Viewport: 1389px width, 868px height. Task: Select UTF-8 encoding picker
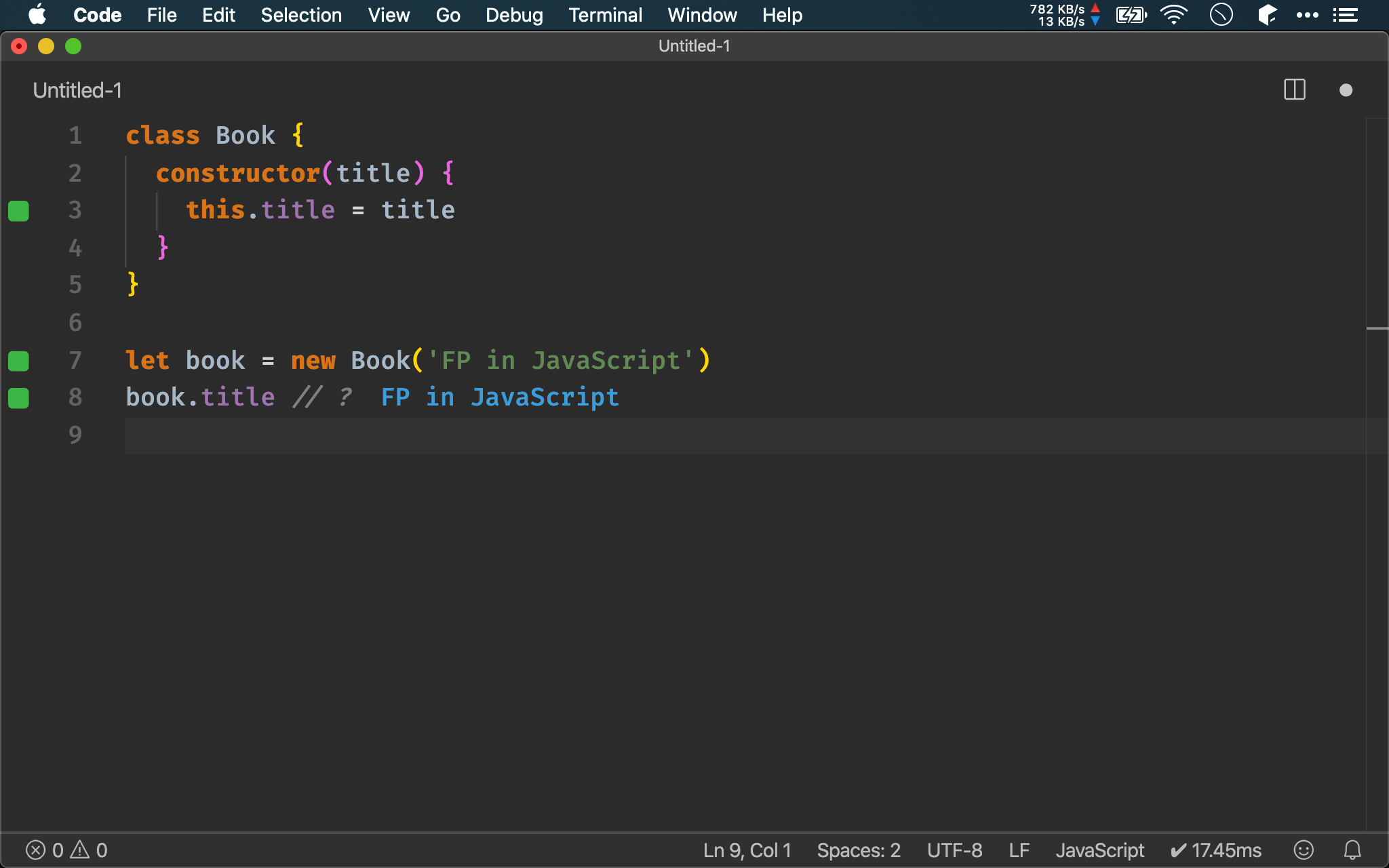click(x=954, y=850)
